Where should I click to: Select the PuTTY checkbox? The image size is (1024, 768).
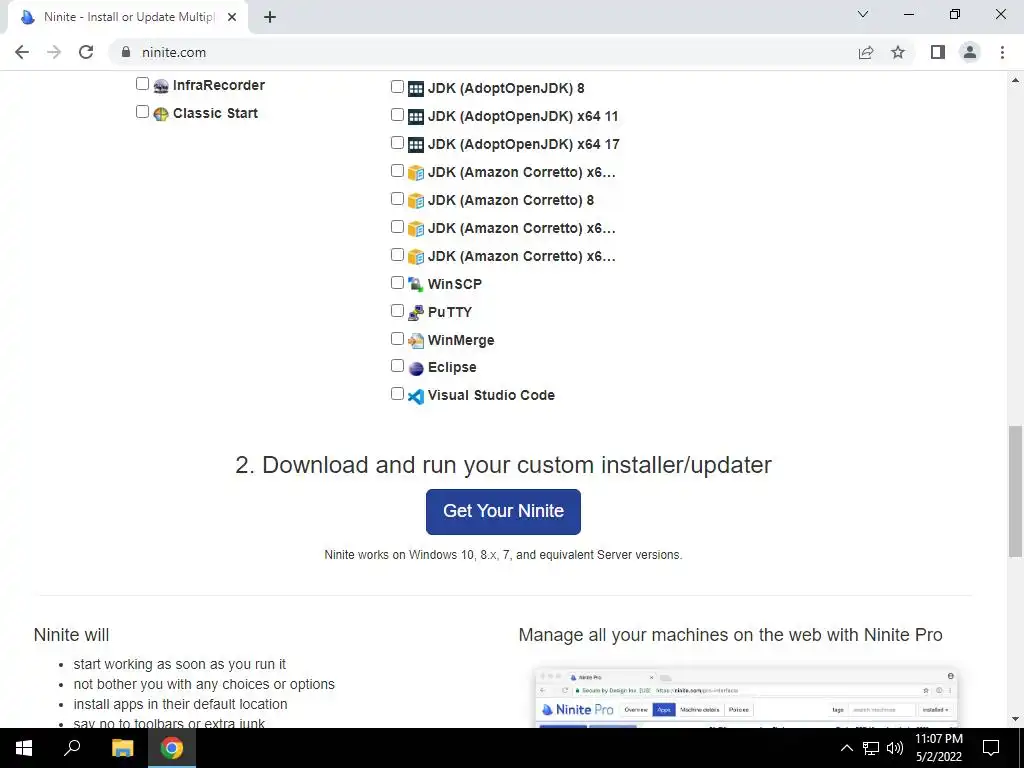(x=397, y=311)
